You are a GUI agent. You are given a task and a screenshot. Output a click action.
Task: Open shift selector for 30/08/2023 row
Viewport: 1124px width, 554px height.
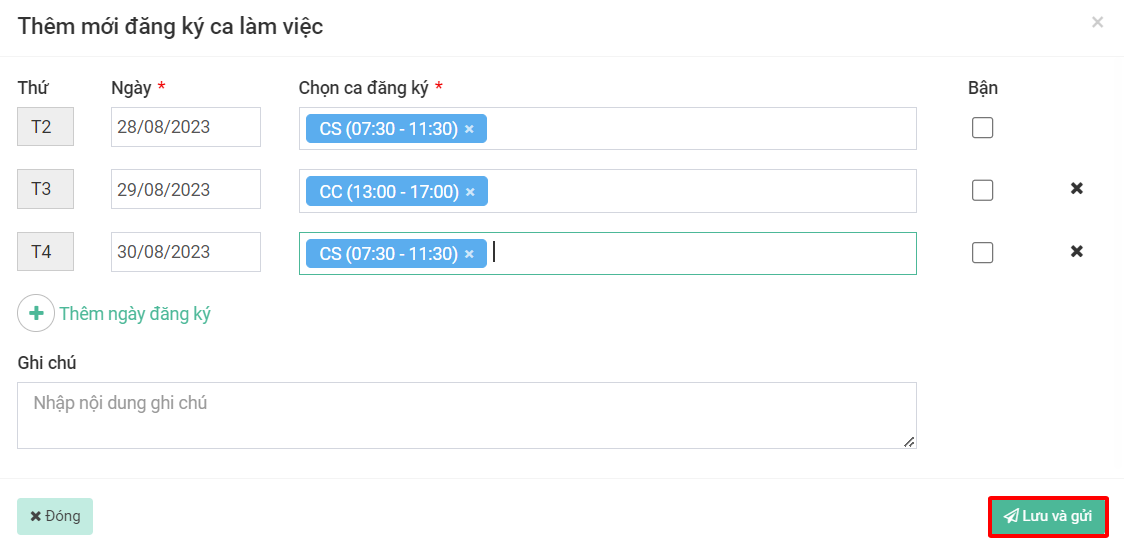tap(700, 254)
